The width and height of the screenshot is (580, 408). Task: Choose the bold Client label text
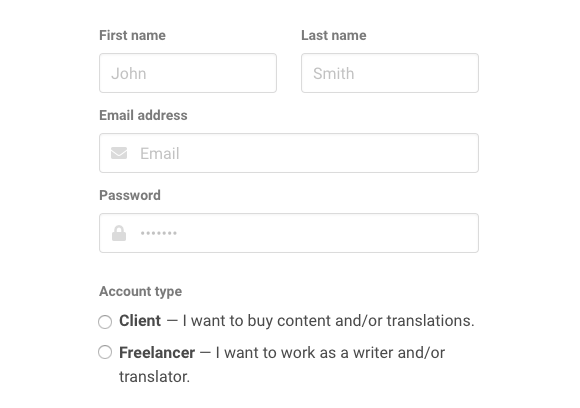click(140, 321)
